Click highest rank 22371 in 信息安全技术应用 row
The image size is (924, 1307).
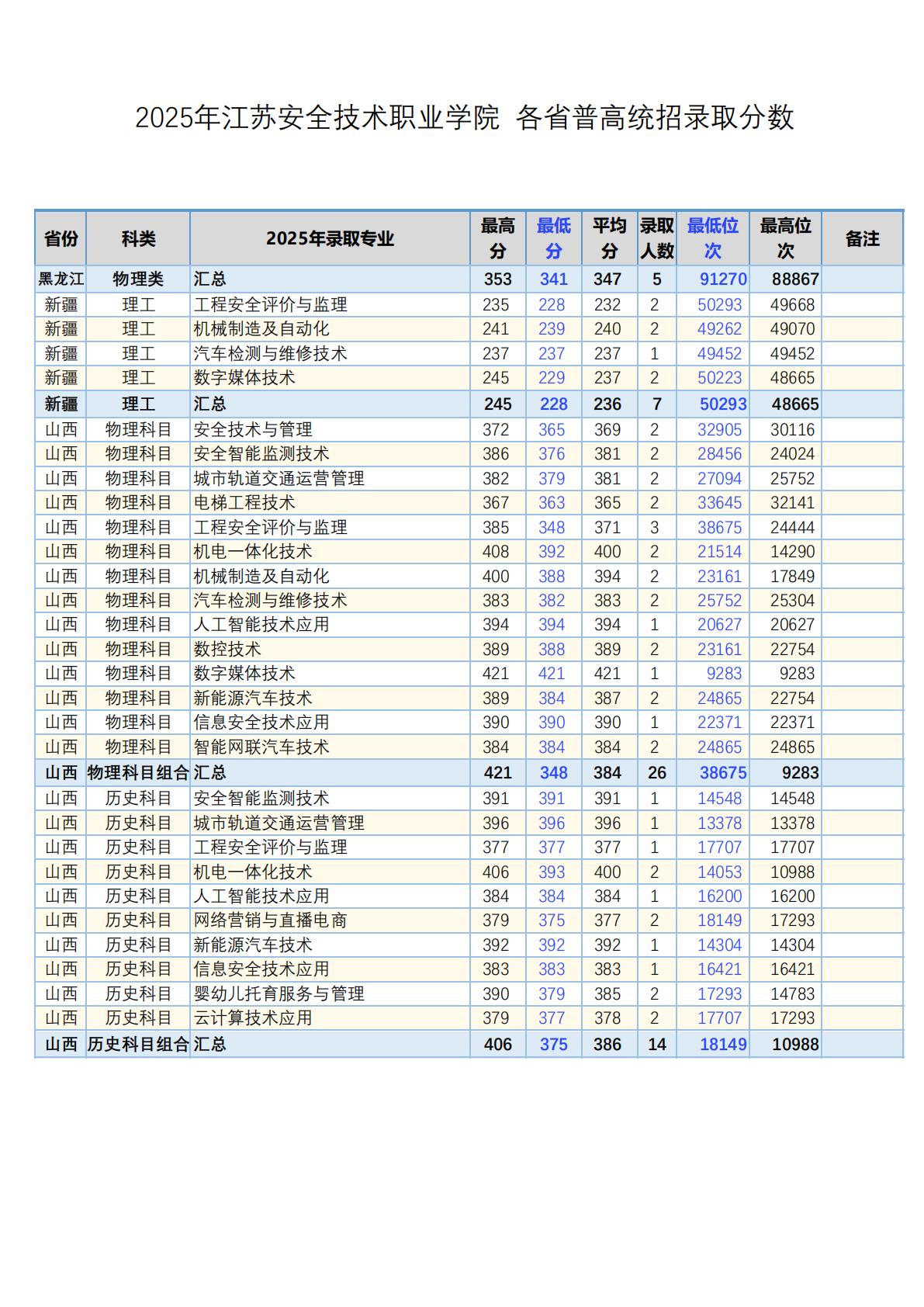[792, 723]
